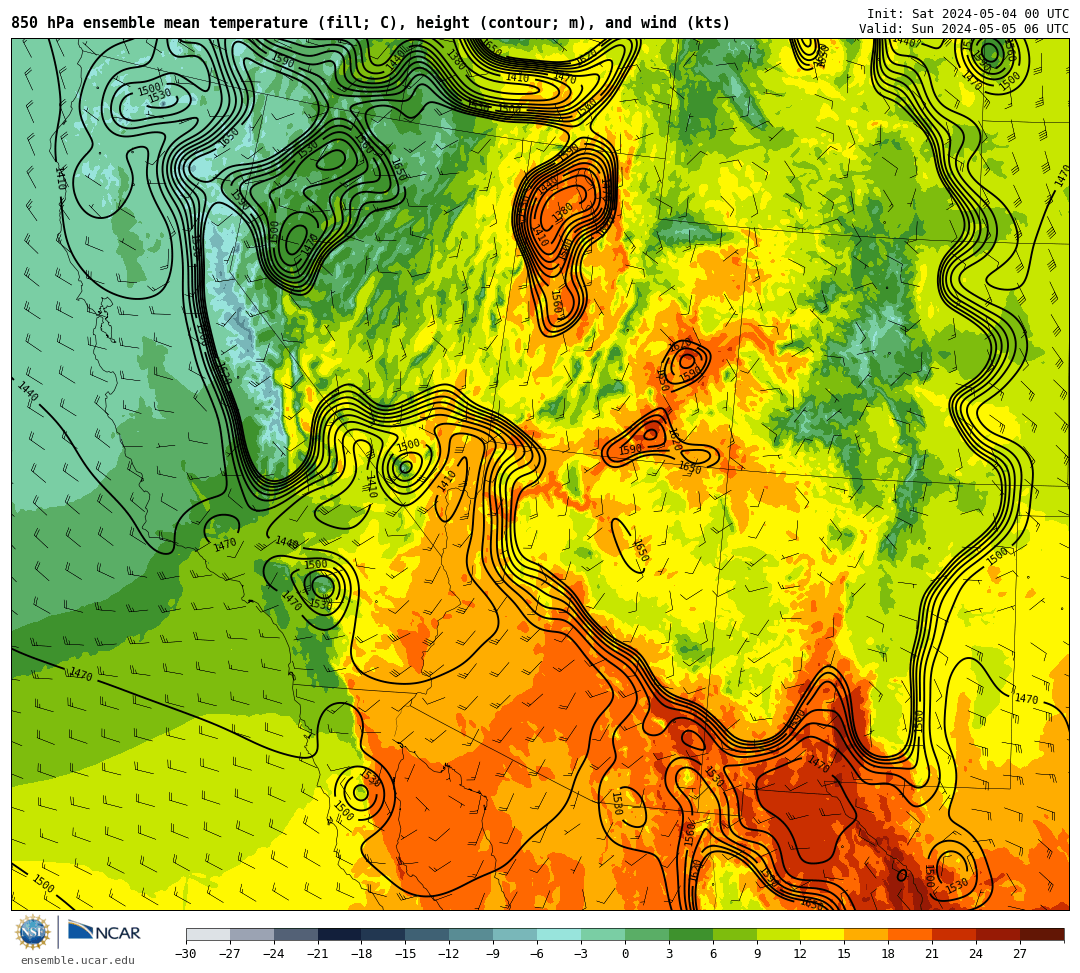Screen dimensions: 1080x973
Task: Pick the colorbar swatch between -6 and -3
Action: click(x=559, y=934)
